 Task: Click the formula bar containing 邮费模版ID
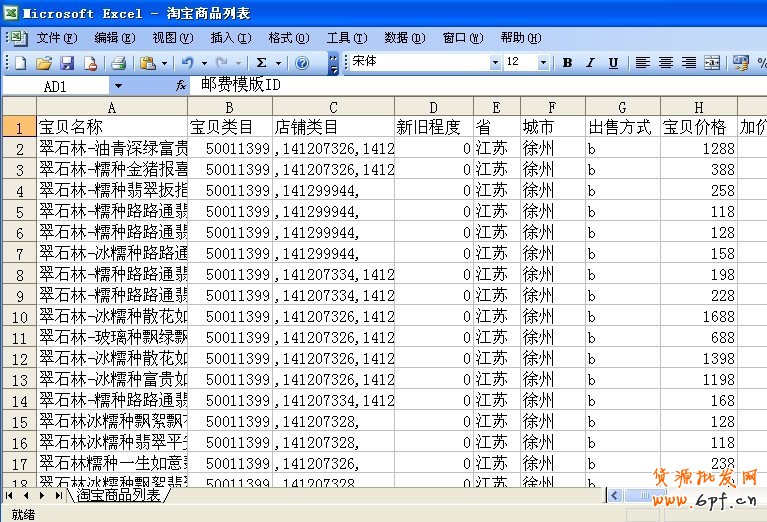point(450,86)
